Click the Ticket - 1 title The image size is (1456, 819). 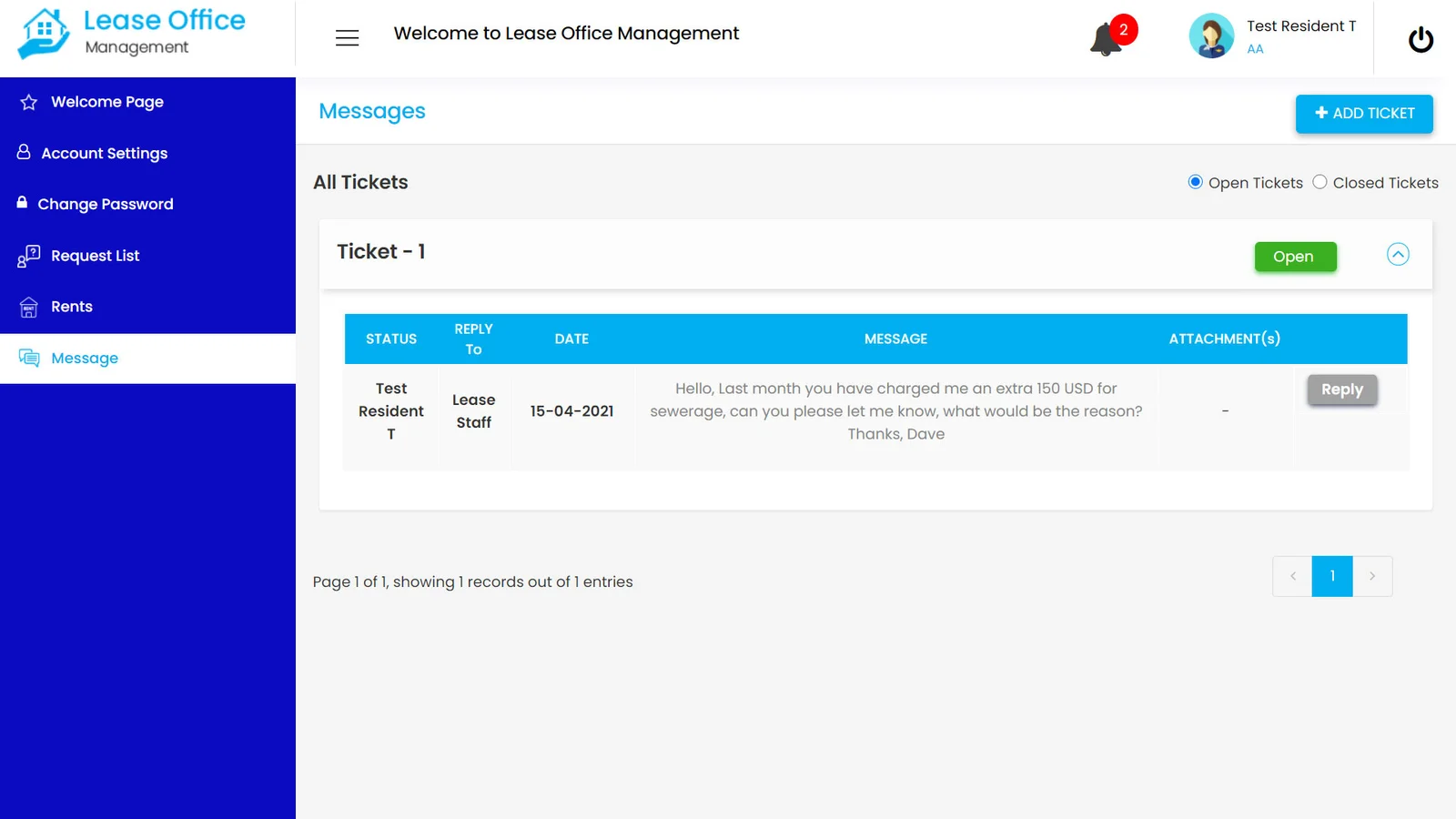tap(381, 252)
